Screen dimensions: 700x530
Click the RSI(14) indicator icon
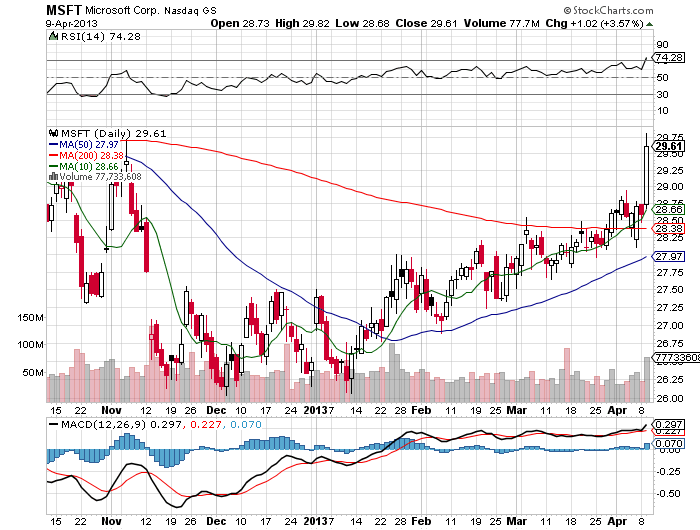click(53, 36)
